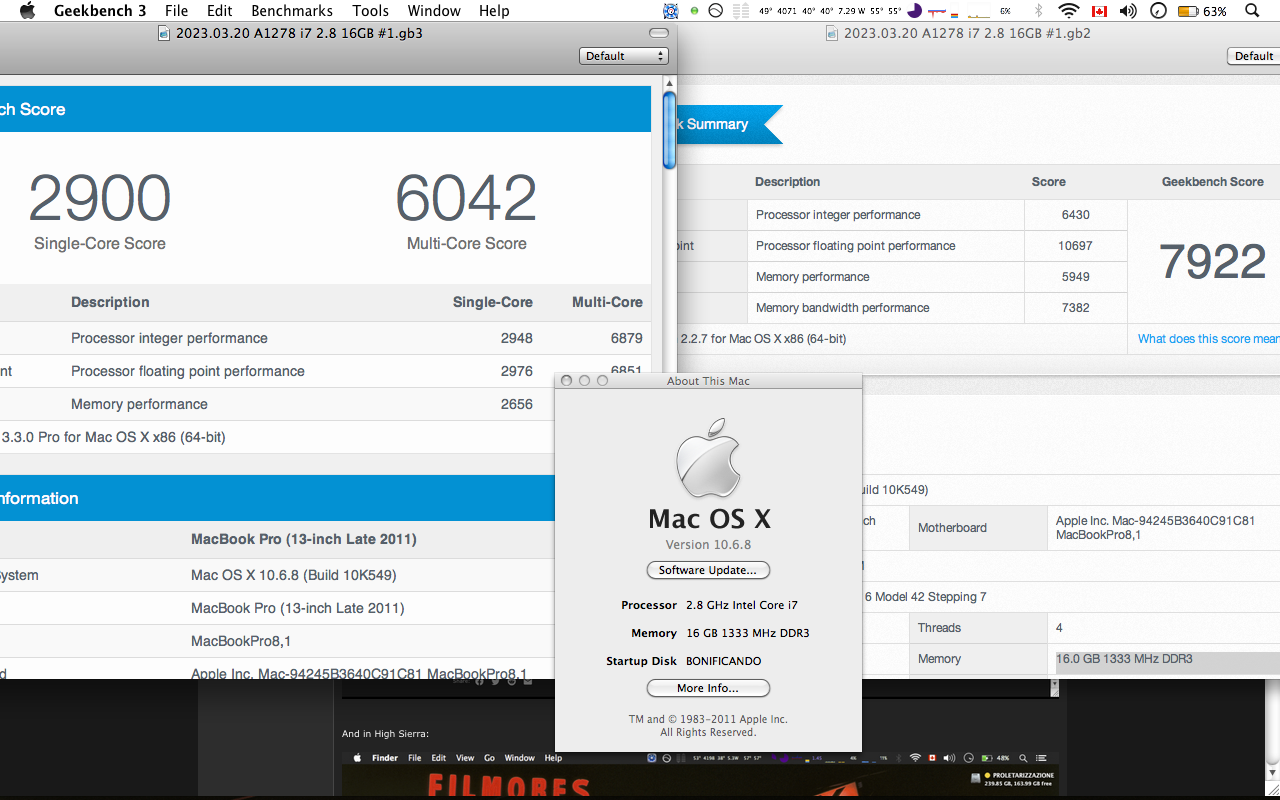Click the 5949 memory performance score

(1076, 277)
